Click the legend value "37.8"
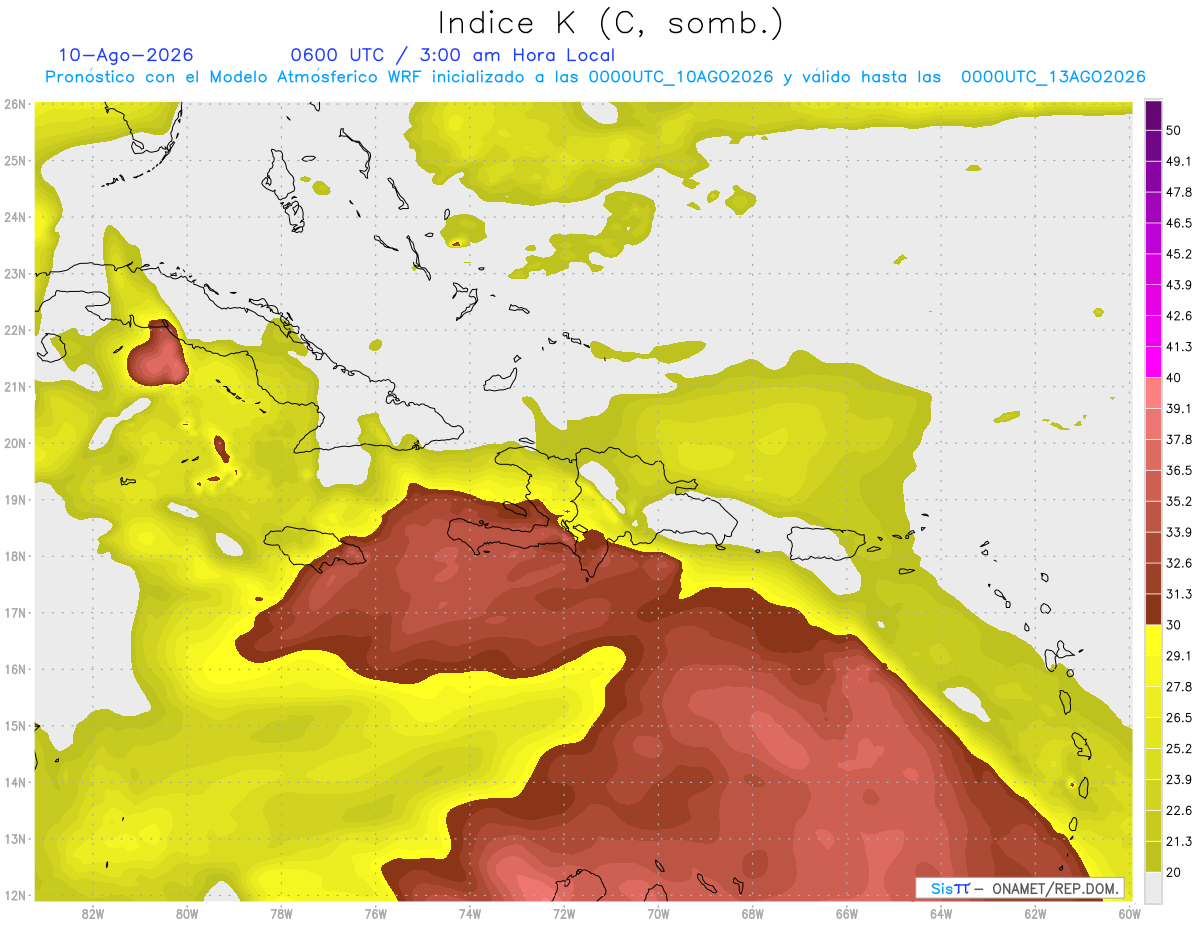Viewport: 1200px width, 927px height. coord(1180,439)
